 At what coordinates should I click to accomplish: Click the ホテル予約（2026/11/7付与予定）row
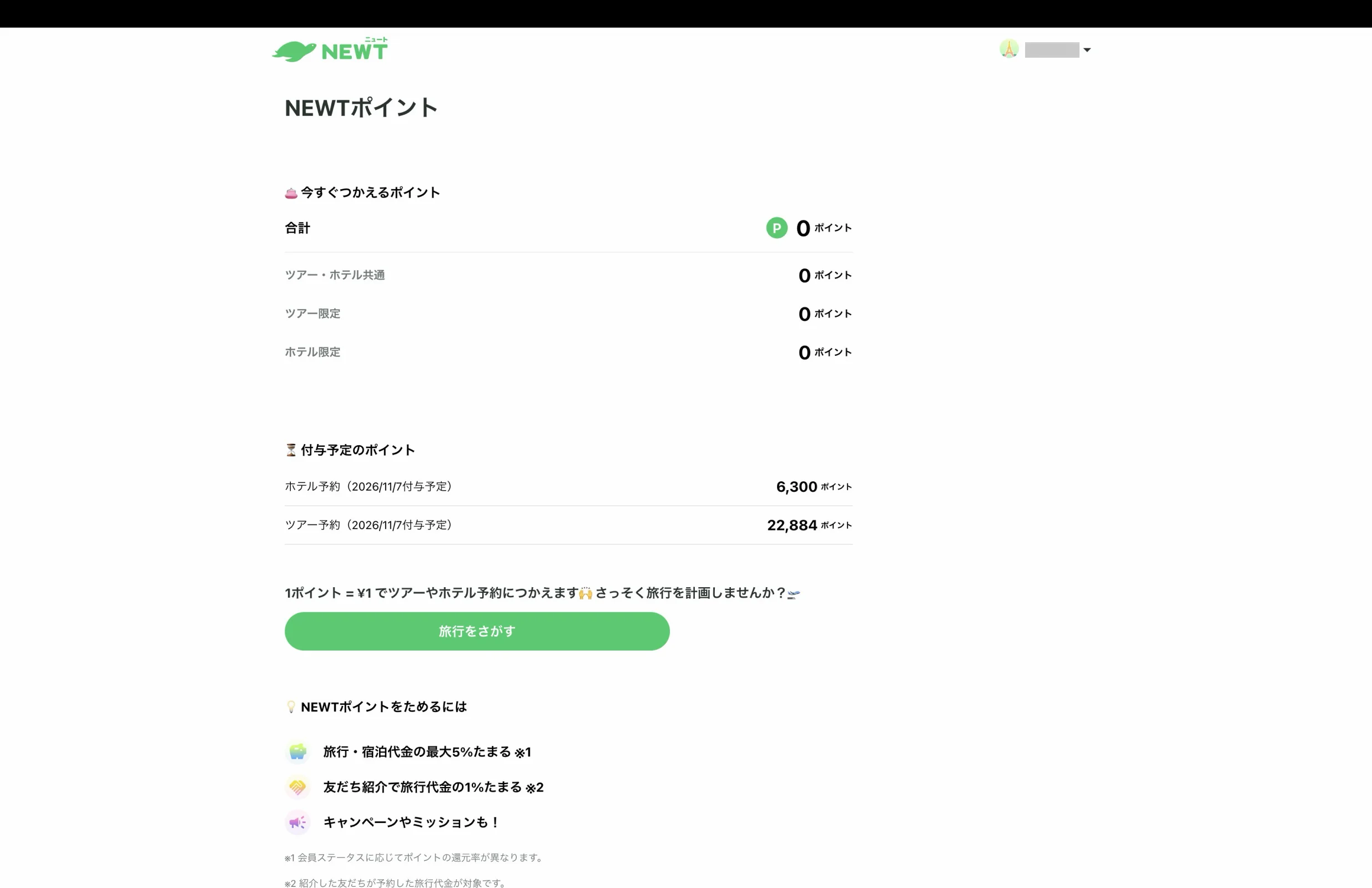(x=568, y=487)
